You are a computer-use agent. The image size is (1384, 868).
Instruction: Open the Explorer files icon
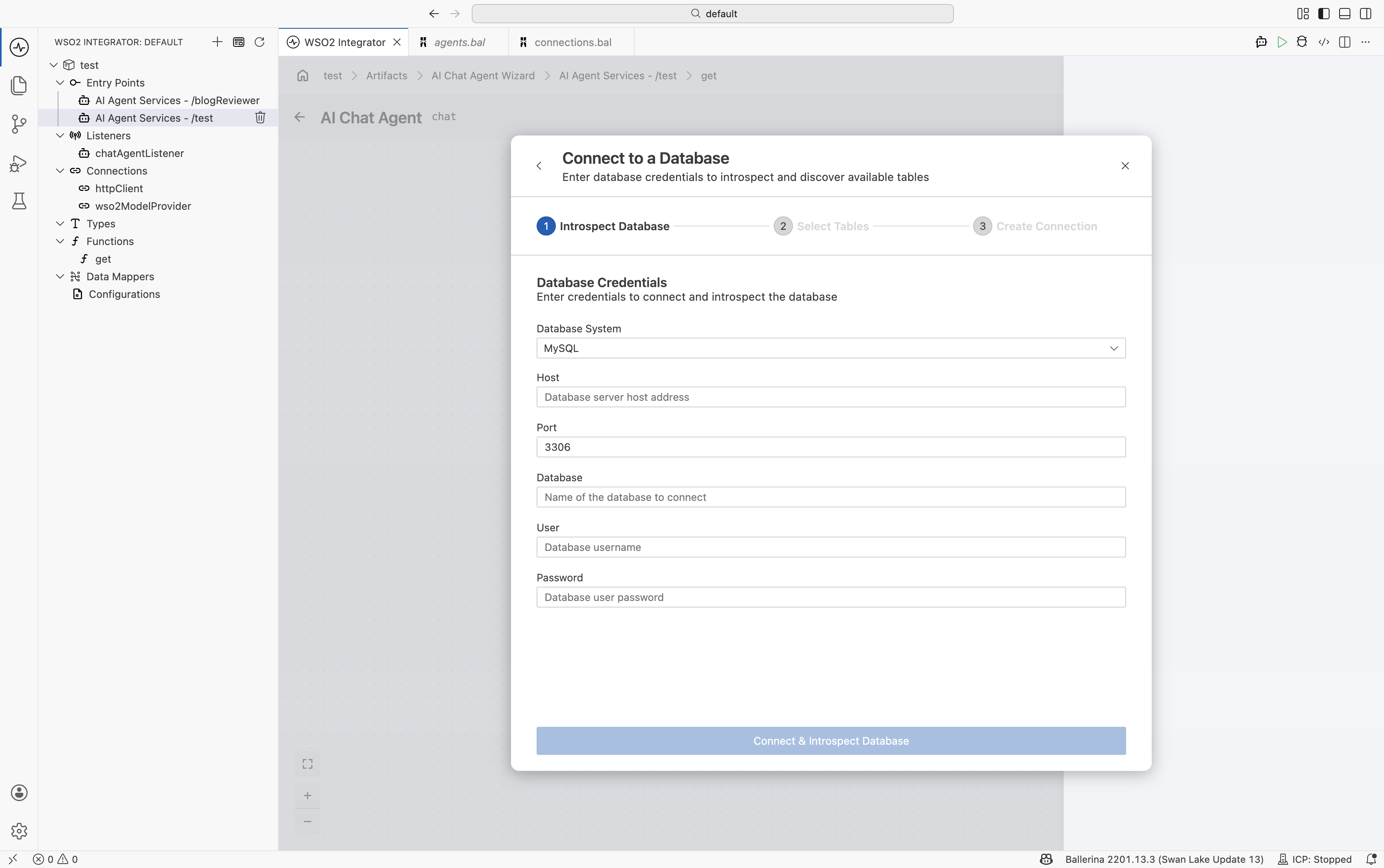19,86
